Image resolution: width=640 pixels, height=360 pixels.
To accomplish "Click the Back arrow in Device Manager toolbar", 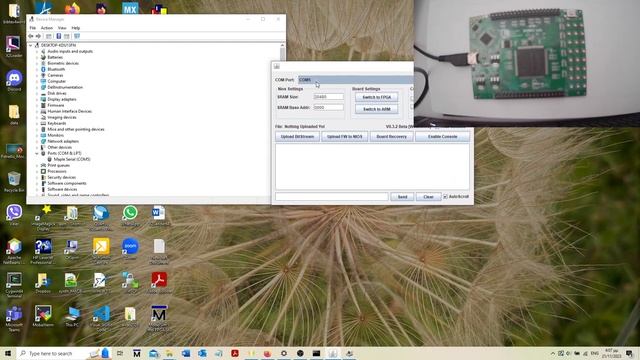I will 31,36.
